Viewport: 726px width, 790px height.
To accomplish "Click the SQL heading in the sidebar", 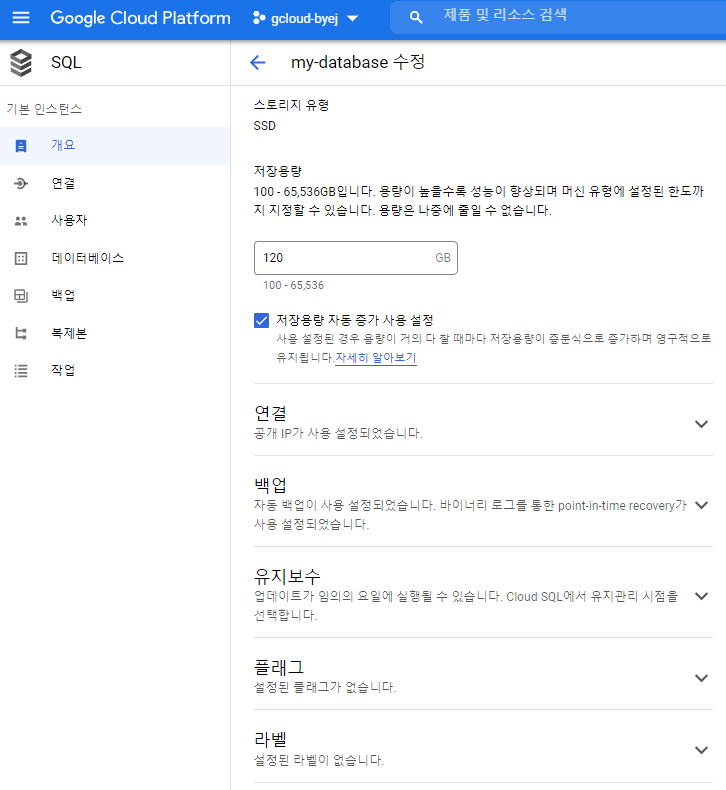I will tap(66, 62).
